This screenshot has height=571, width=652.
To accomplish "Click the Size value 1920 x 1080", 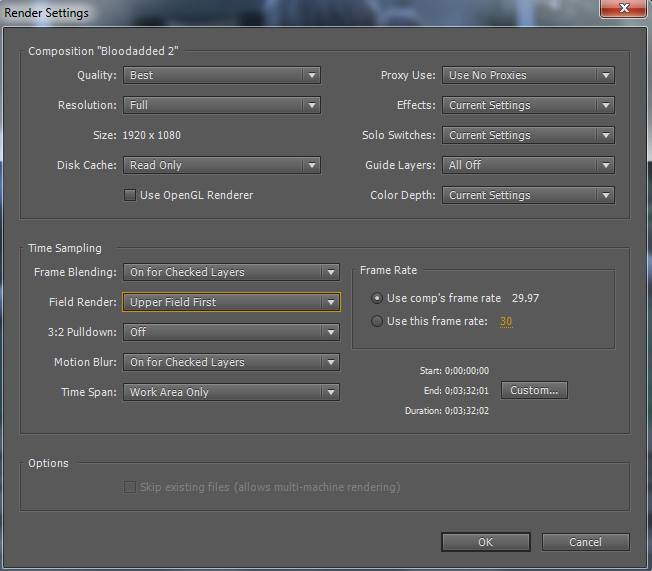I will (151, 135).
